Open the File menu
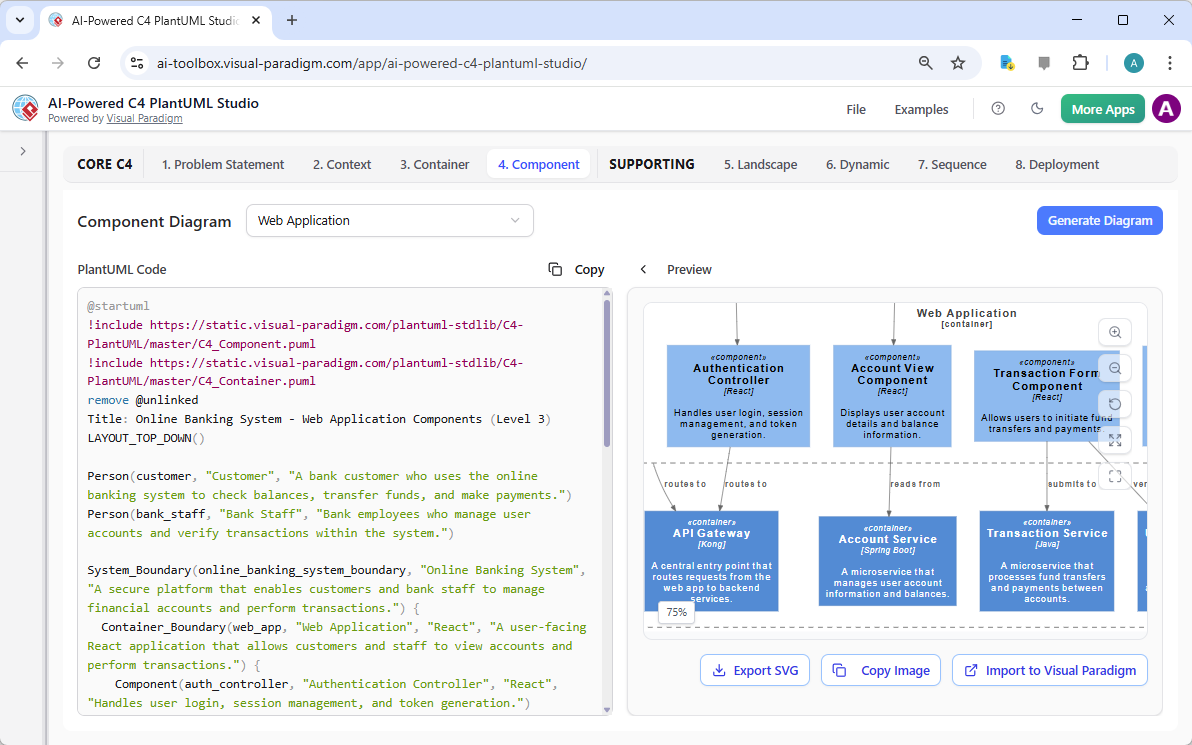This screenshot has width=1192, height=745. (x=856, y=109)
